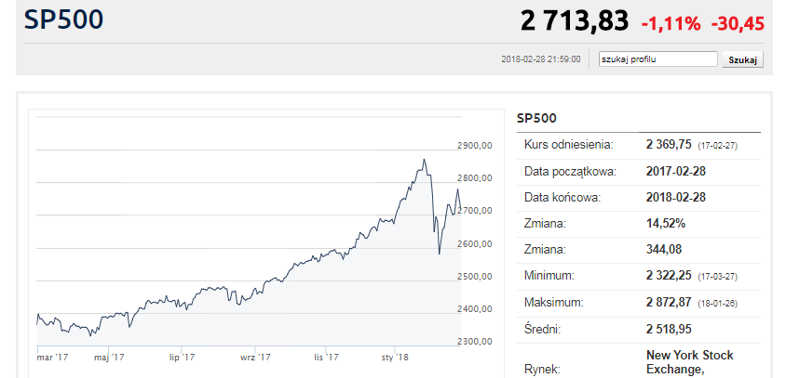Select the current price 2 713,83
This screenshot has height=378, width=786.
pos(574,22)
